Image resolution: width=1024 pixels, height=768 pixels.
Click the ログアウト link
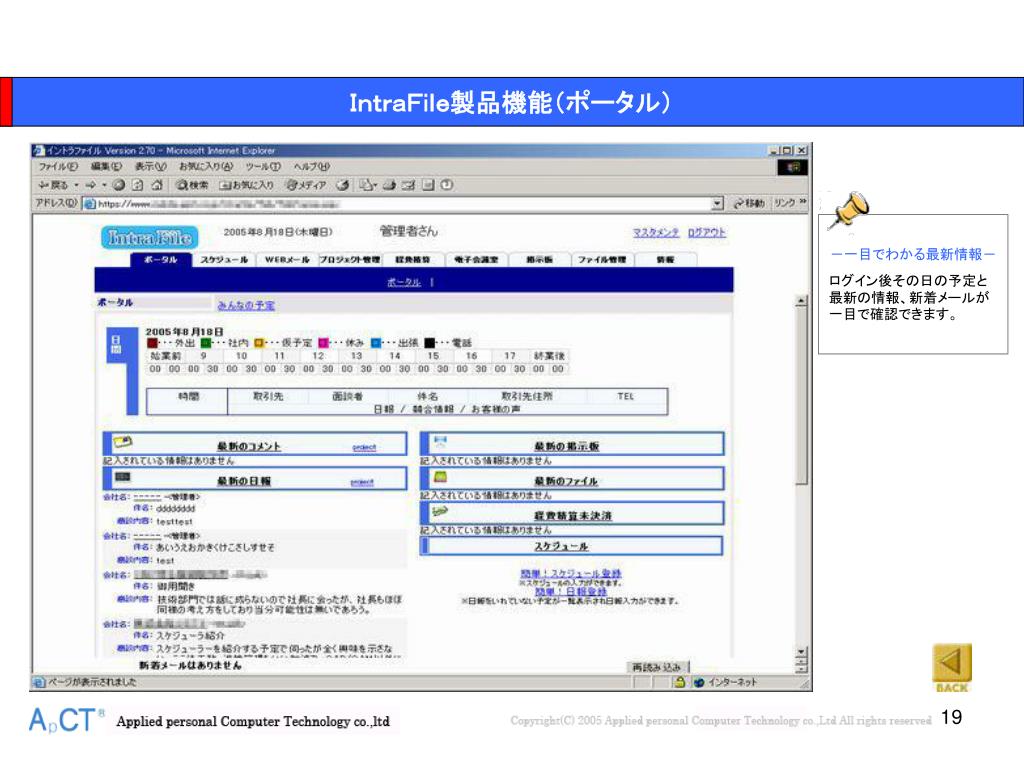click(707, 232)
